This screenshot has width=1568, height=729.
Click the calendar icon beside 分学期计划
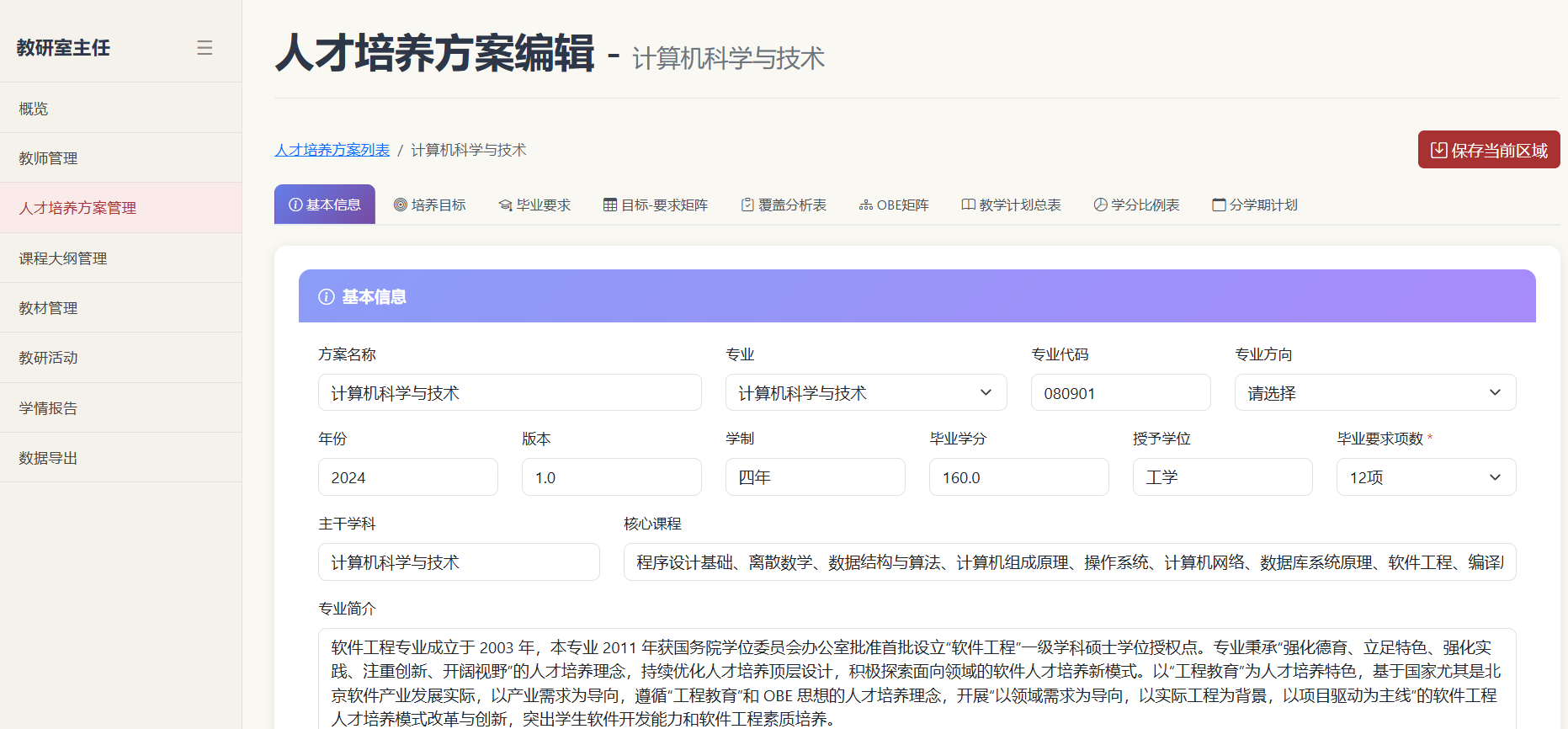tap(1219, 205)
